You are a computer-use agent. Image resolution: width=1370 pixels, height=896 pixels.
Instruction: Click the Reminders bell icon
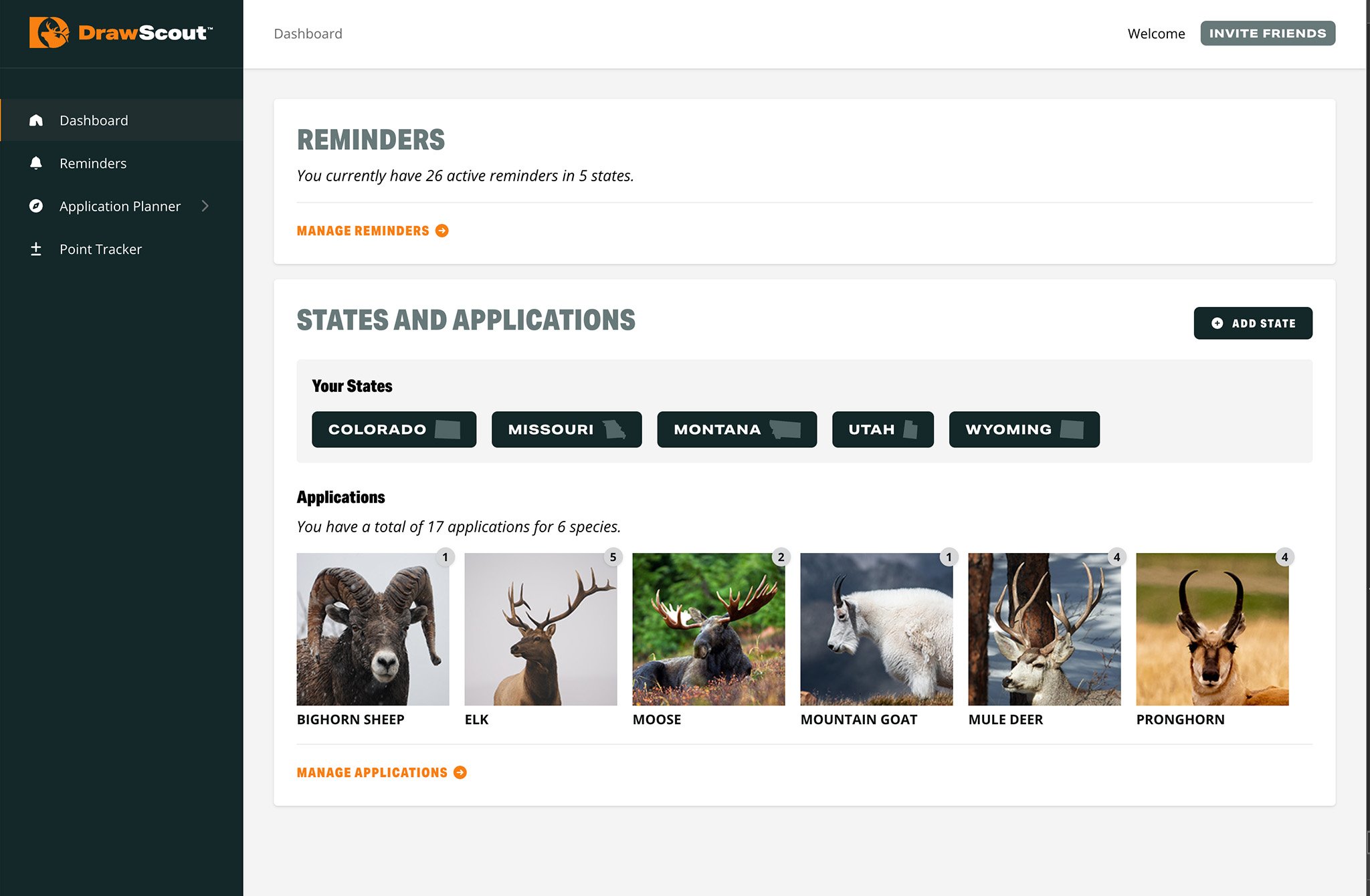click(36, 163)
